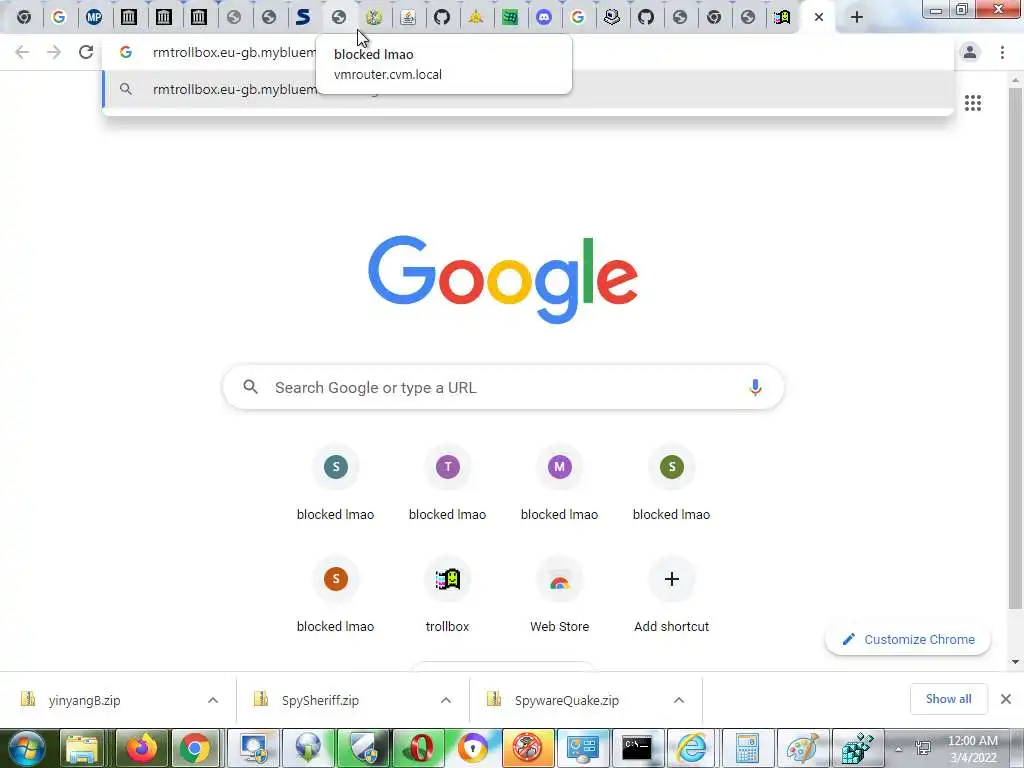The image size is (1024, 768).
Task: Go back to previous page
Action: (22, 52)
